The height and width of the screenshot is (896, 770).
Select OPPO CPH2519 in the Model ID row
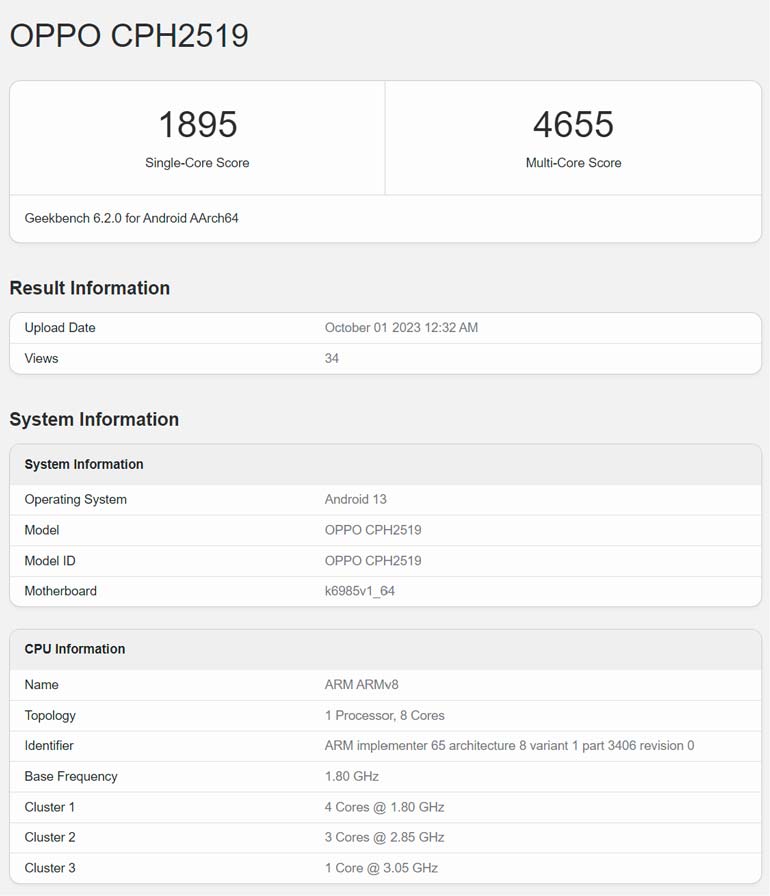click(x=373, y=561)
